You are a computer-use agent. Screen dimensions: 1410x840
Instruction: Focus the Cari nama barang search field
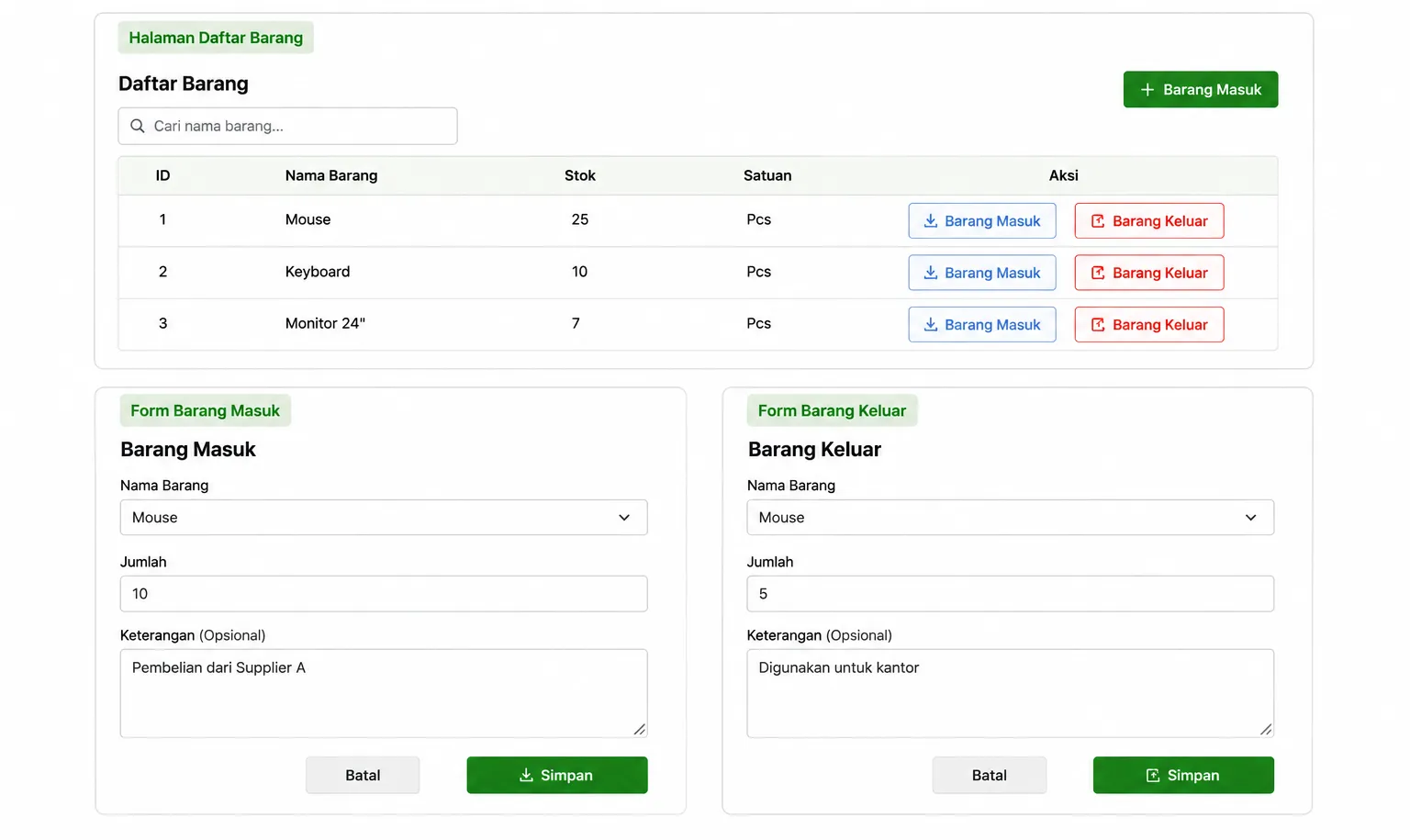click(x=287, y=126)
